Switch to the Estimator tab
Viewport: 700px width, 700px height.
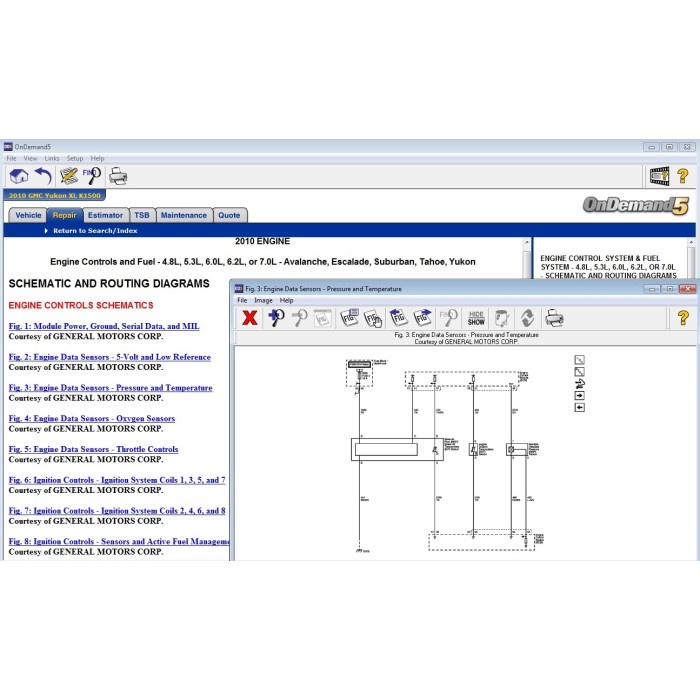pos(105,215)
